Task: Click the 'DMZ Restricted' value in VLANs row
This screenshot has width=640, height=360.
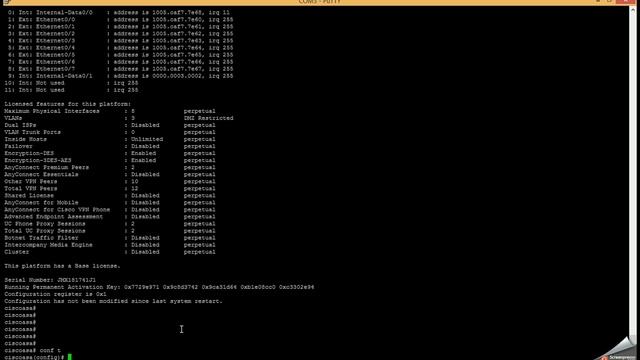Action: pos(209,118)
